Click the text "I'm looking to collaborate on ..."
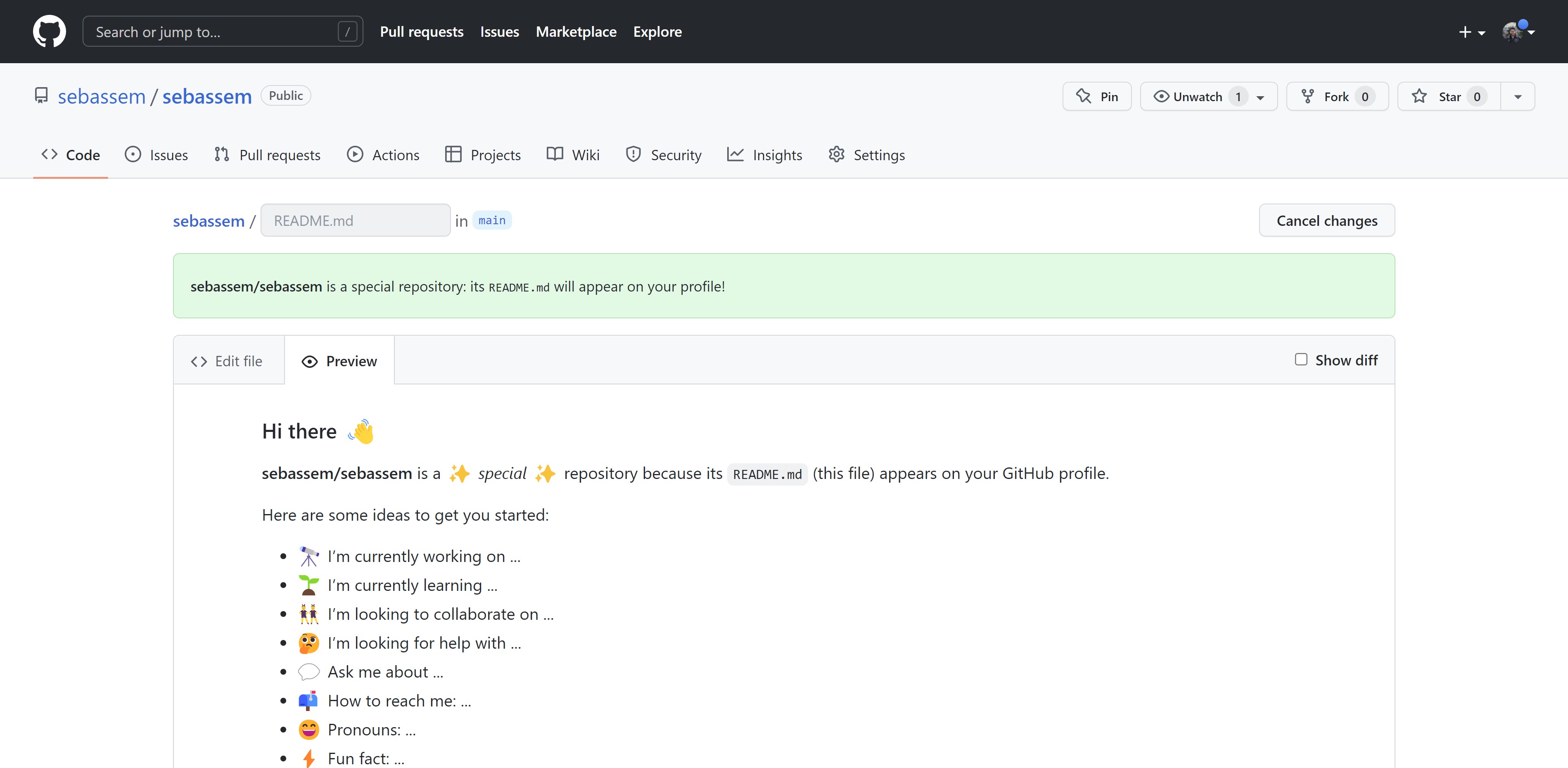 [x=441, y=614]
